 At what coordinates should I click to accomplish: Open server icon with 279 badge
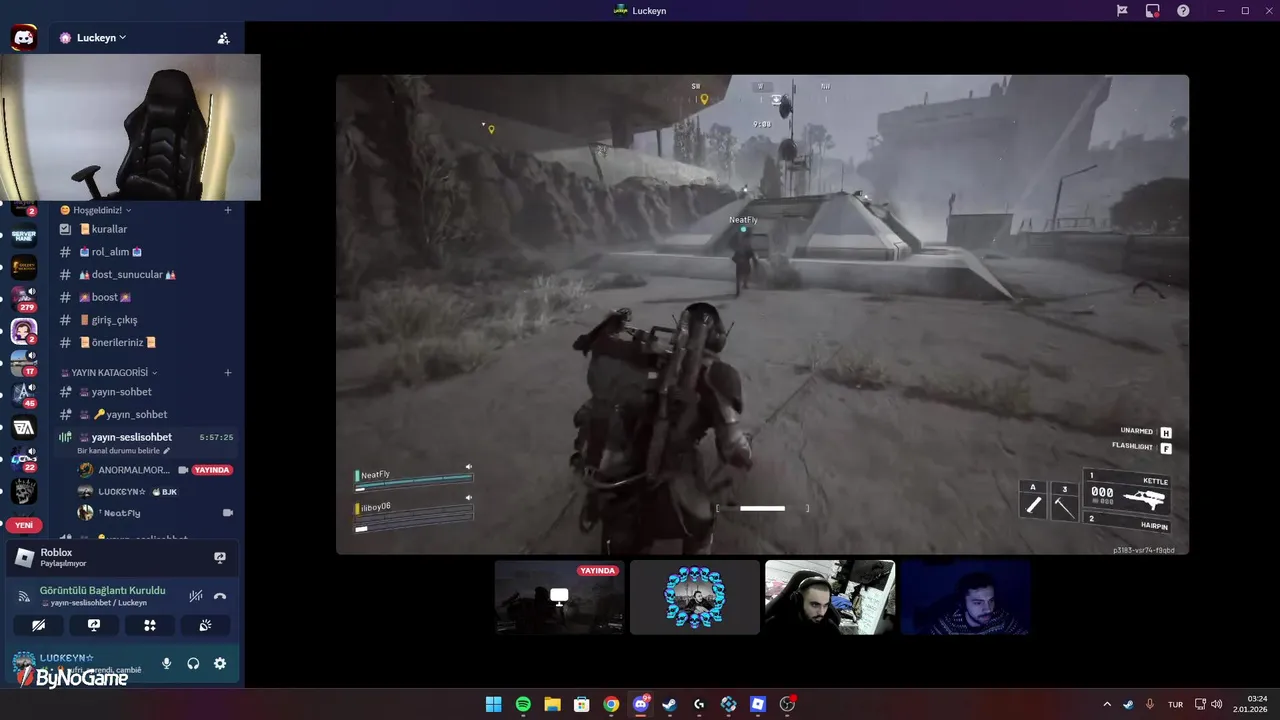click(x=24, y=298)
